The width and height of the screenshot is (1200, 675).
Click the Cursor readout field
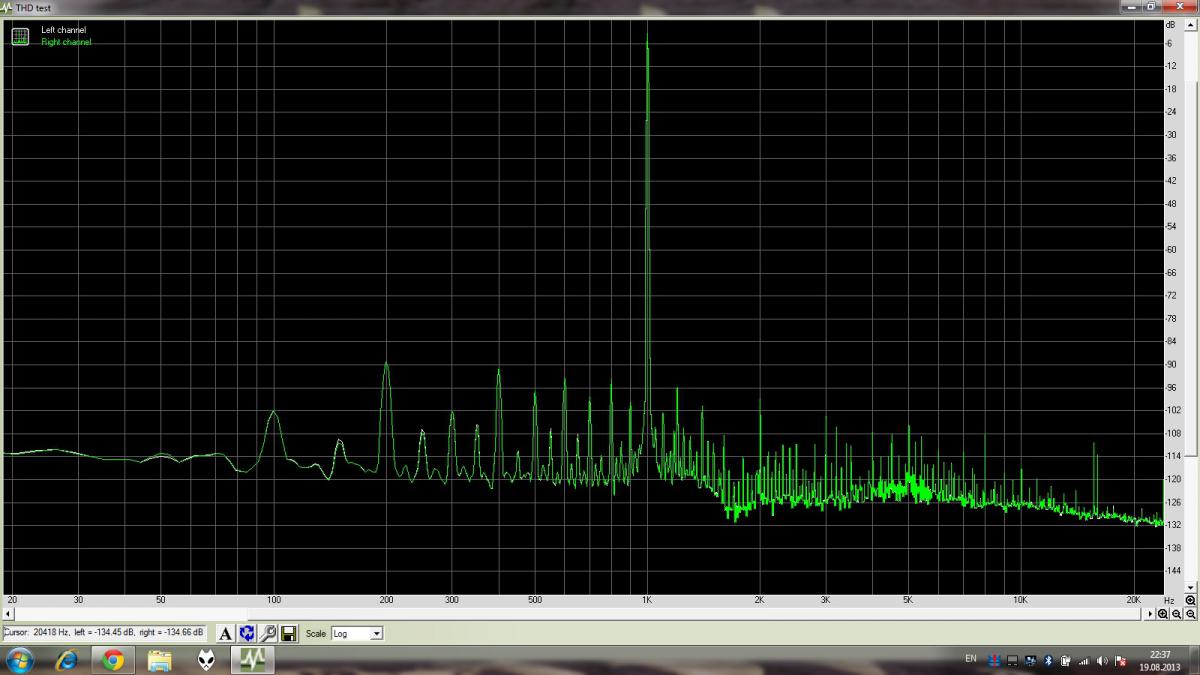104,633
